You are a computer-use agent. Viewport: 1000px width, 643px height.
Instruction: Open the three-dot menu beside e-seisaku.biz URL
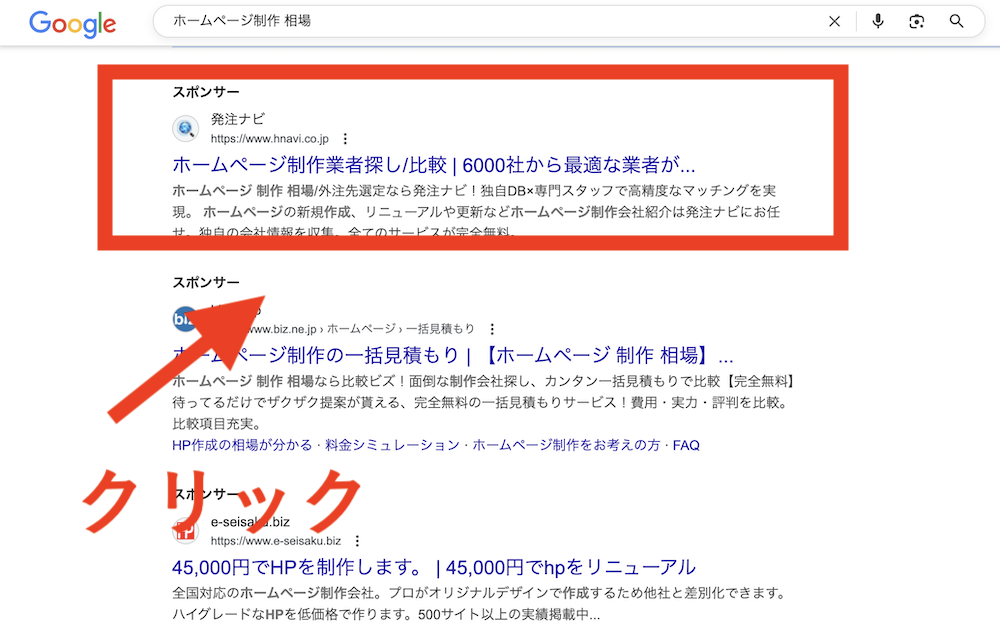(357, 541)
